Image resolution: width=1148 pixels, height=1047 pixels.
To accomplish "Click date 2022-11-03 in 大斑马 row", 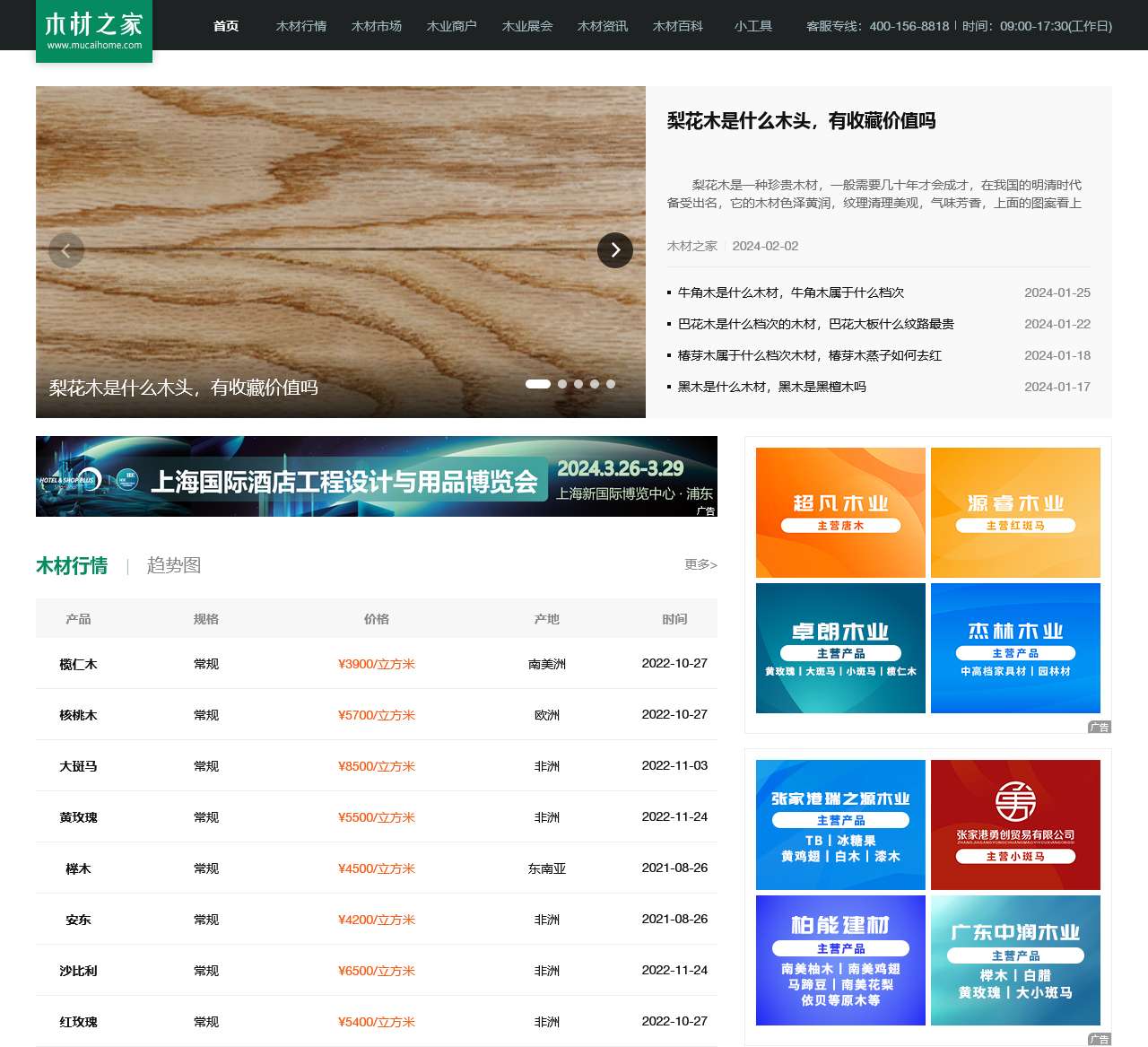I will coord(674,765).
